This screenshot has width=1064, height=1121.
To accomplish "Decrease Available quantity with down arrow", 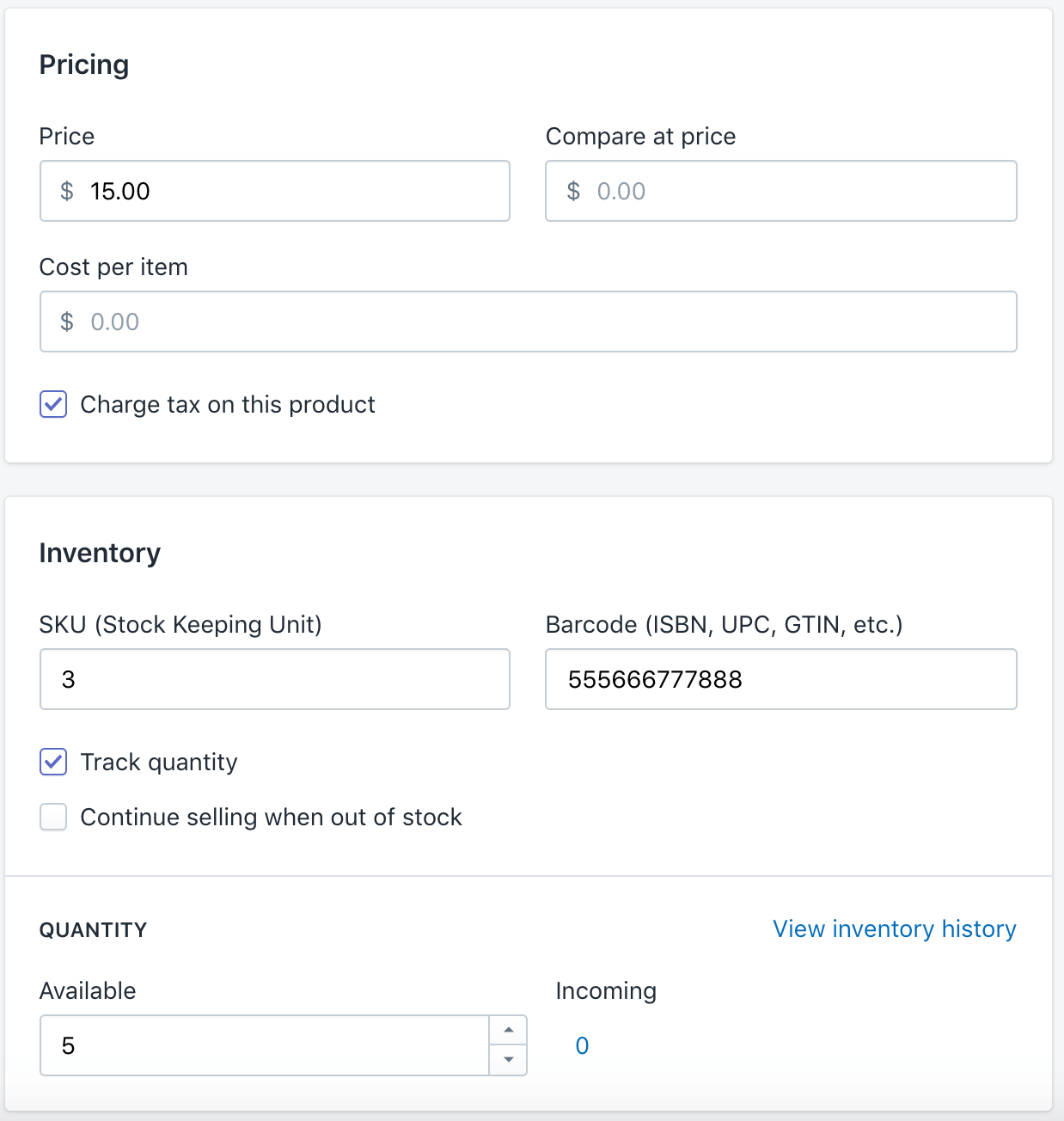I will (x=508, y=1060).
